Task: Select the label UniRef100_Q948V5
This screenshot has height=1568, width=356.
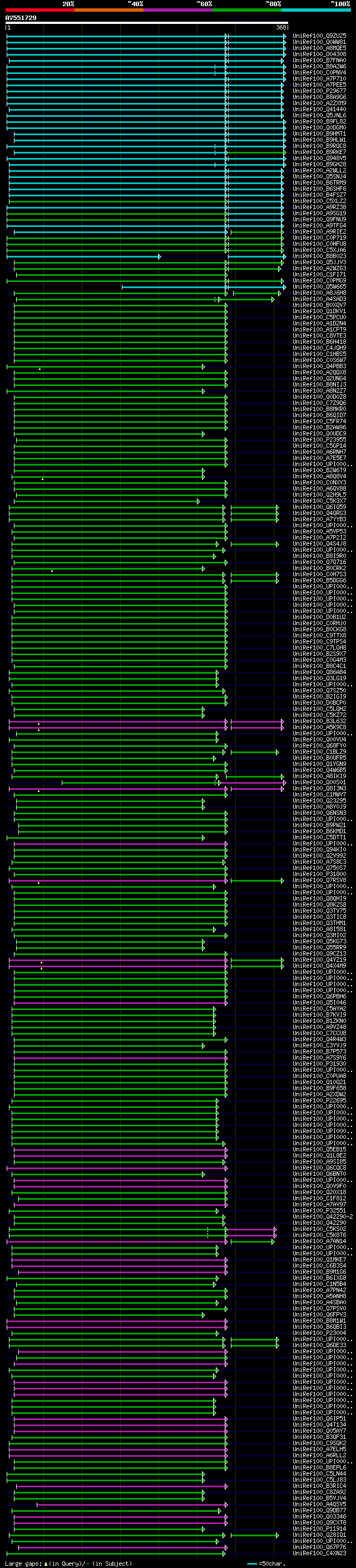Action: [x=319, y=159]
